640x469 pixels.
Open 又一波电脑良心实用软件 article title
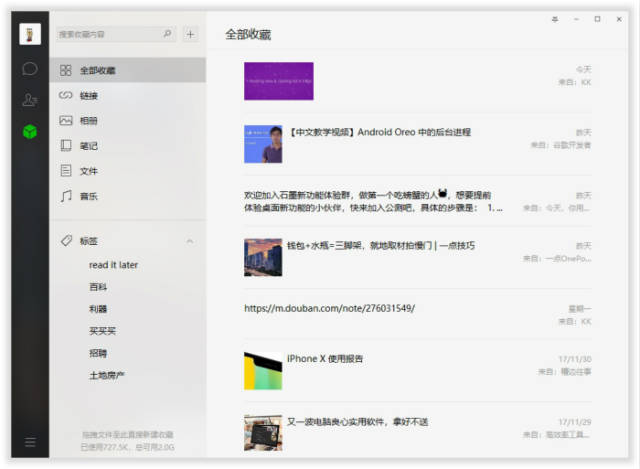coord(358,422)
